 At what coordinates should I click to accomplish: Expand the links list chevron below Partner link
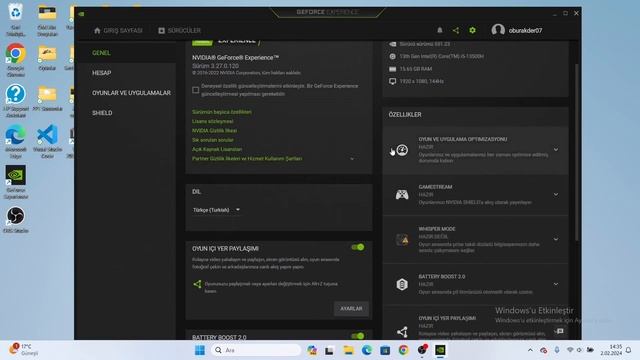pos(352,159)
